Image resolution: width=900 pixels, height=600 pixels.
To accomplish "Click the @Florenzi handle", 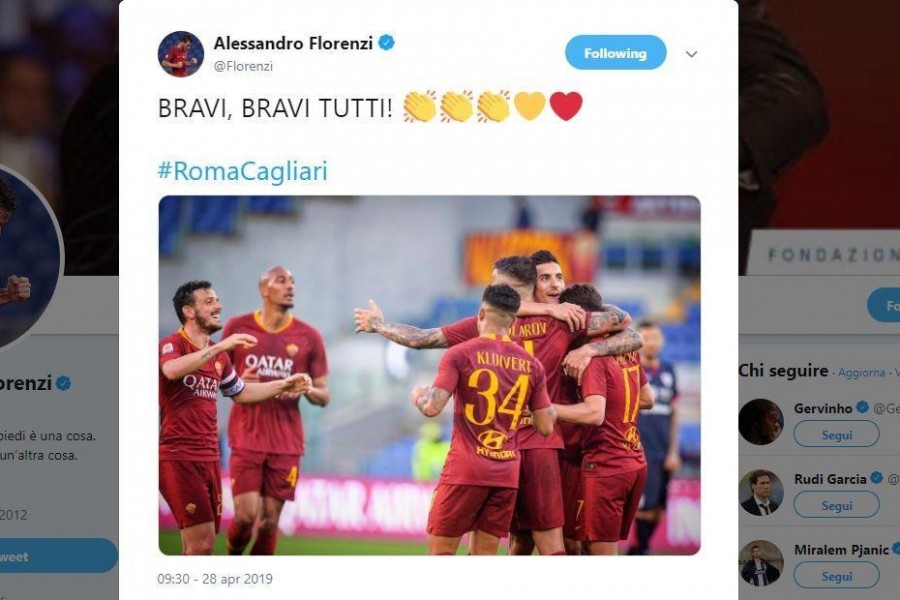I will (x=243, y=66).
